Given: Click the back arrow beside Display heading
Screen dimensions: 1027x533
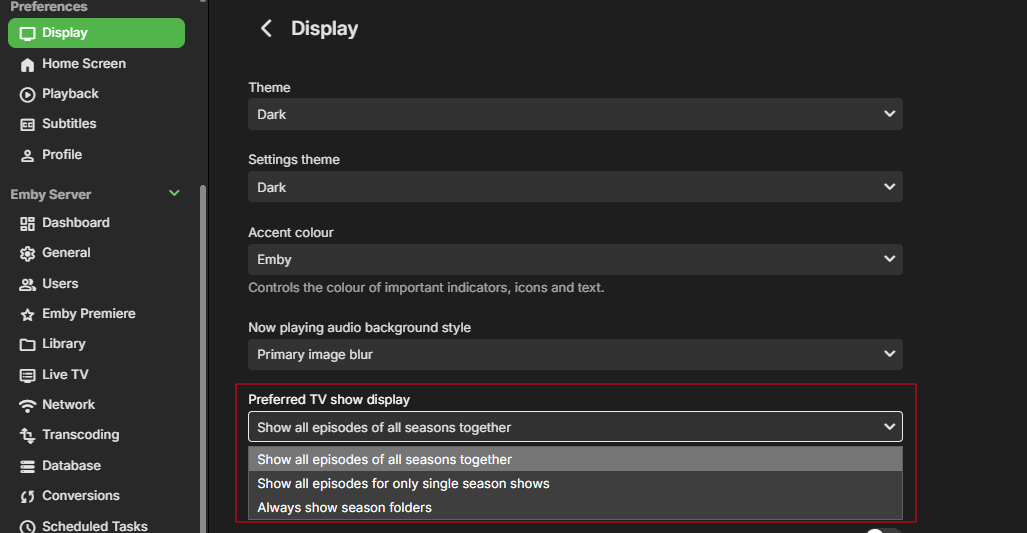Looking at the screenshot, I should tap(266, 29).
